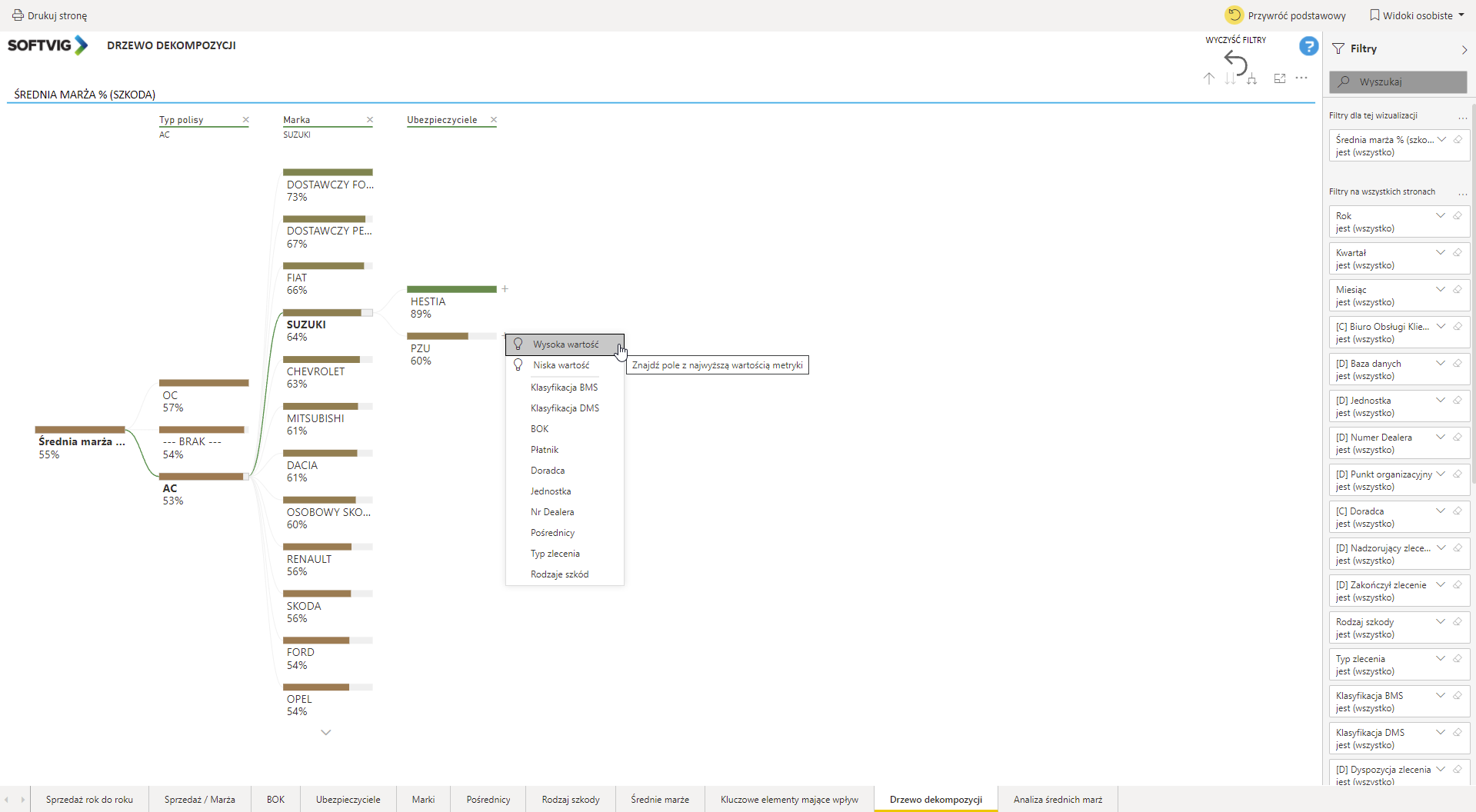Click Drukuj stronę button
Image resolution: width=1476 pixels, height=812 pixels.
point(50,15)
